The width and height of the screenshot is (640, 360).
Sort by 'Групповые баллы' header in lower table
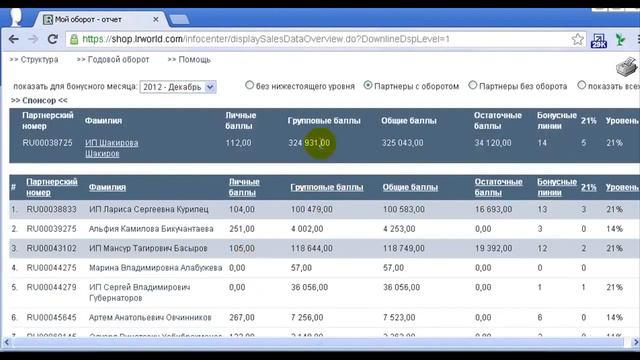[x=327, y=187]
